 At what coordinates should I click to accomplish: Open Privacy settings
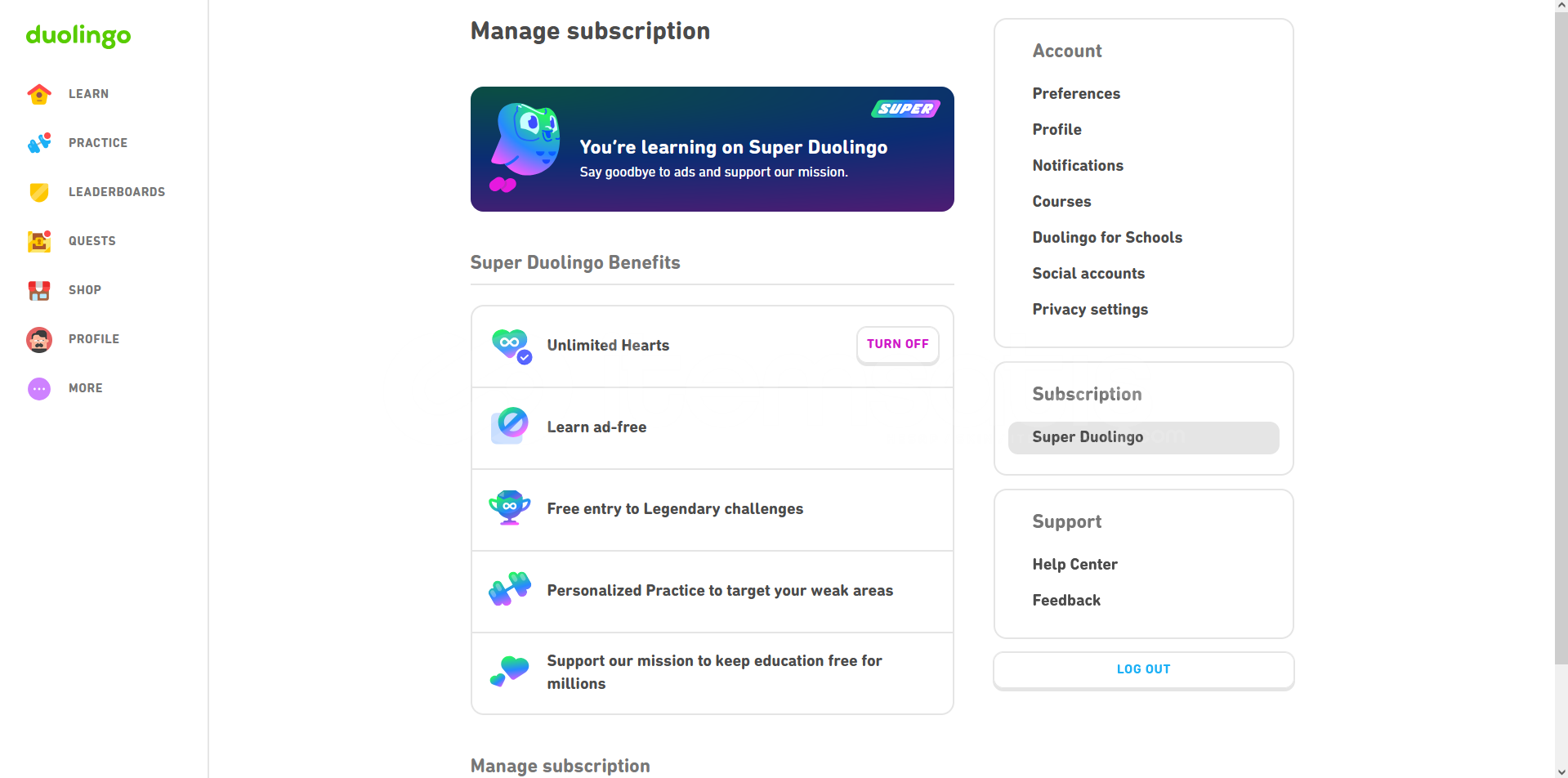pyautogui.click(x=1090, y=309)
